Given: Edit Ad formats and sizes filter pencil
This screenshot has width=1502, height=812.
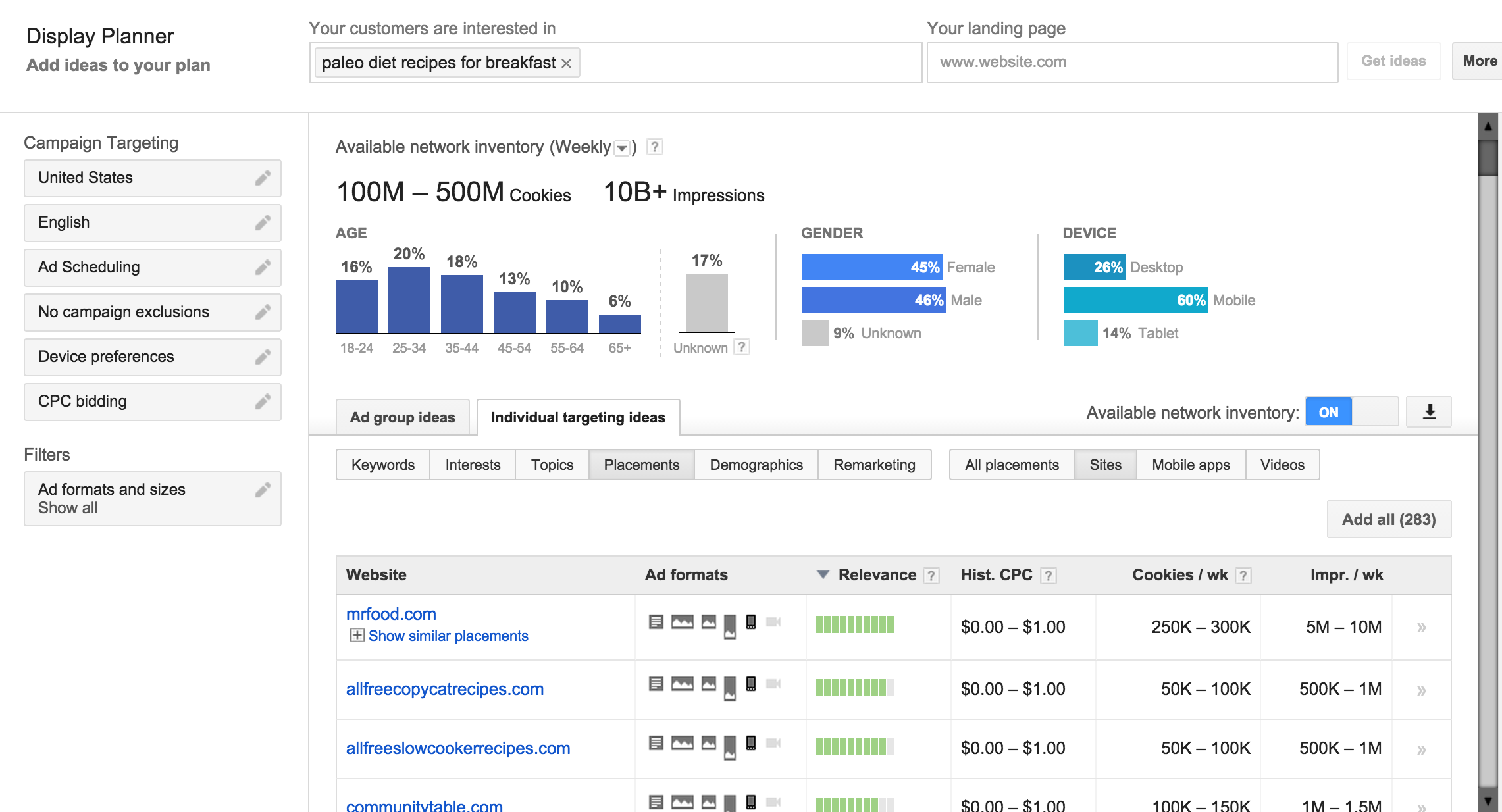Looking at the screenshot, I should pyautogui.click(x=263, y=490).
